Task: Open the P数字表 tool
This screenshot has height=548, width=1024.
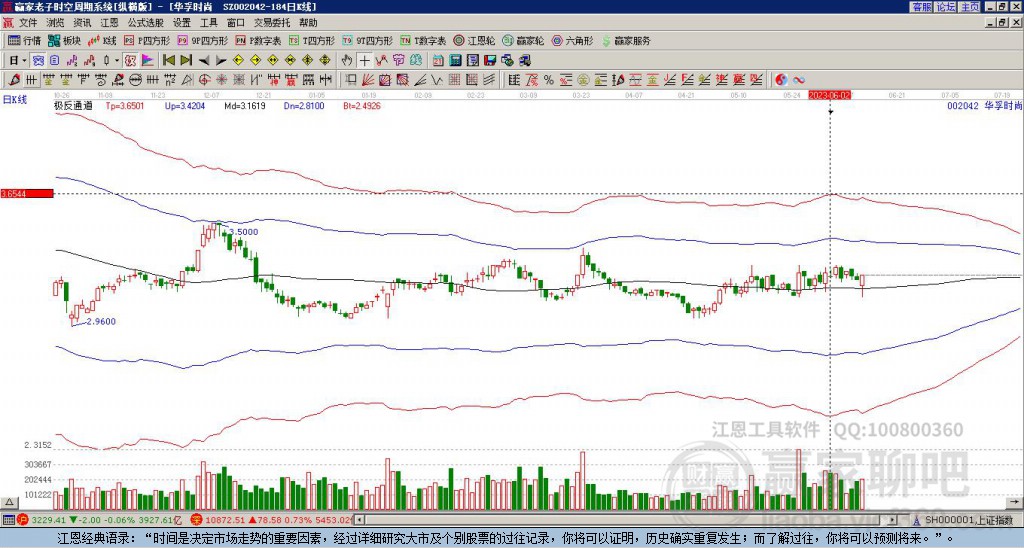Action: (258, 40)
